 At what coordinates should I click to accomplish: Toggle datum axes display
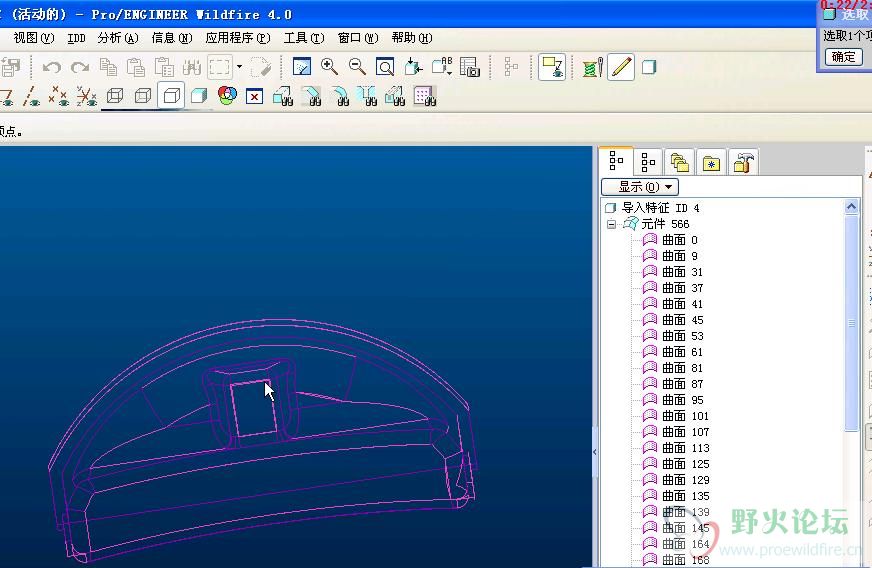(x=31, y=97)
